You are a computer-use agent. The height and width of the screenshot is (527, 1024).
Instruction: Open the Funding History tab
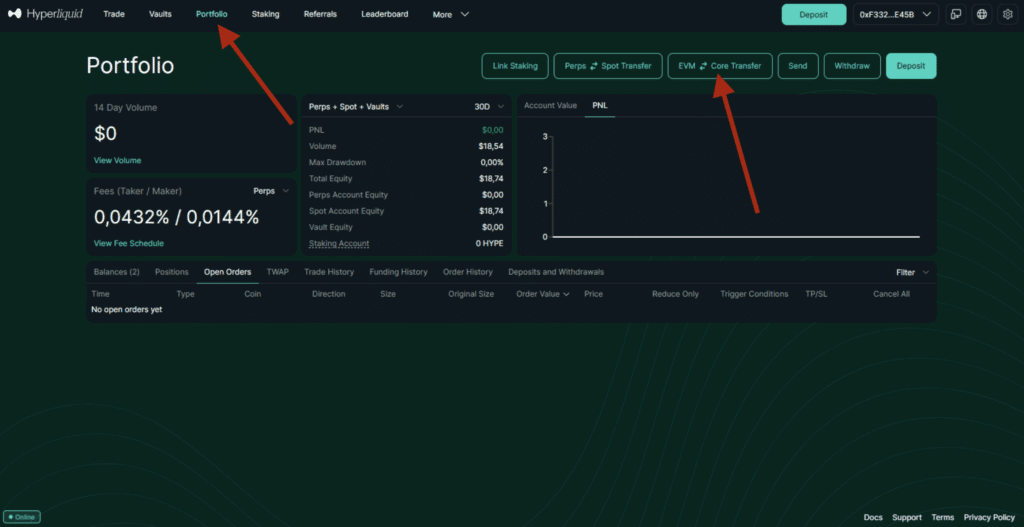(x=398, y=272)
